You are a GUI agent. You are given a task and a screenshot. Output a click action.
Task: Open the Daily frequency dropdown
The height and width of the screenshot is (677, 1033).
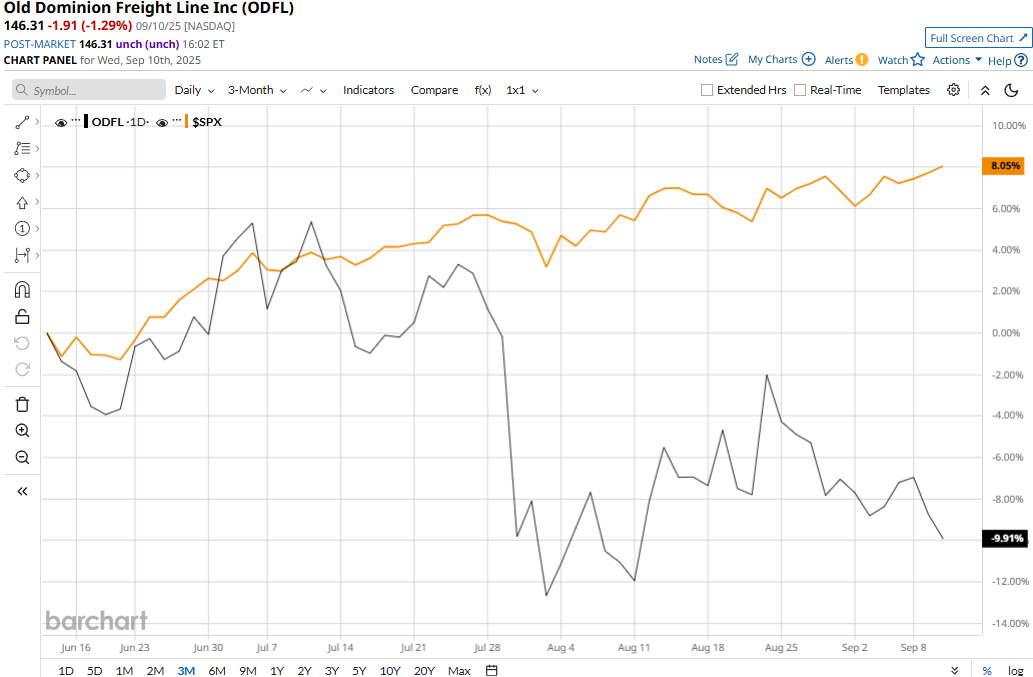click(x=194, y=90)
